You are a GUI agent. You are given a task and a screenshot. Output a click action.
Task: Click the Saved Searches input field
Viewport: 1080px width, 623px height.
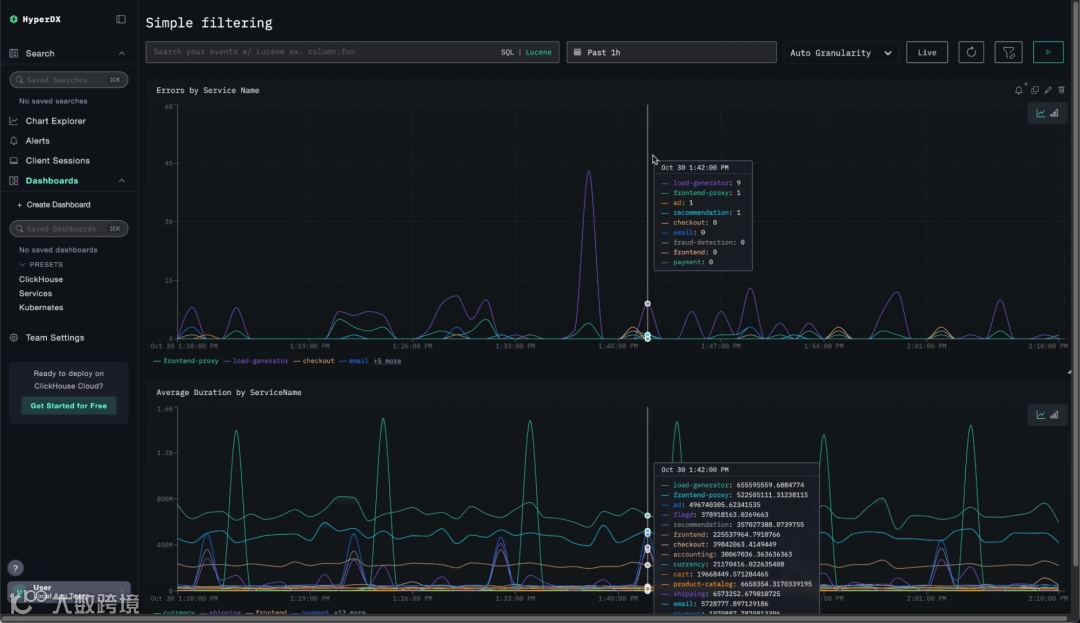(68, 80)
